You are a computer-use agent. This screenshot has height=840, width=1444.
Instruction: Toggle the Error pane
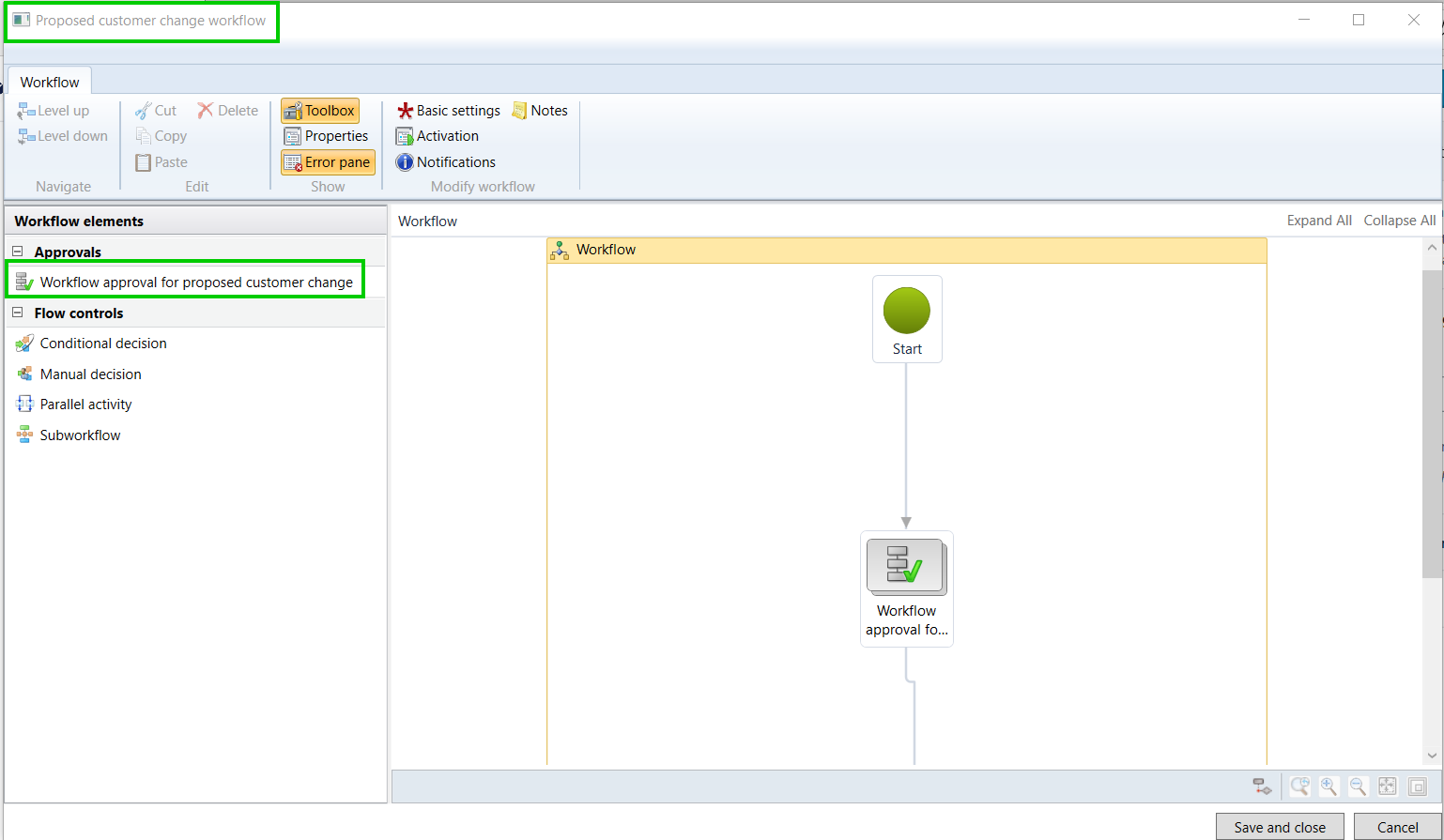(328, 162)
